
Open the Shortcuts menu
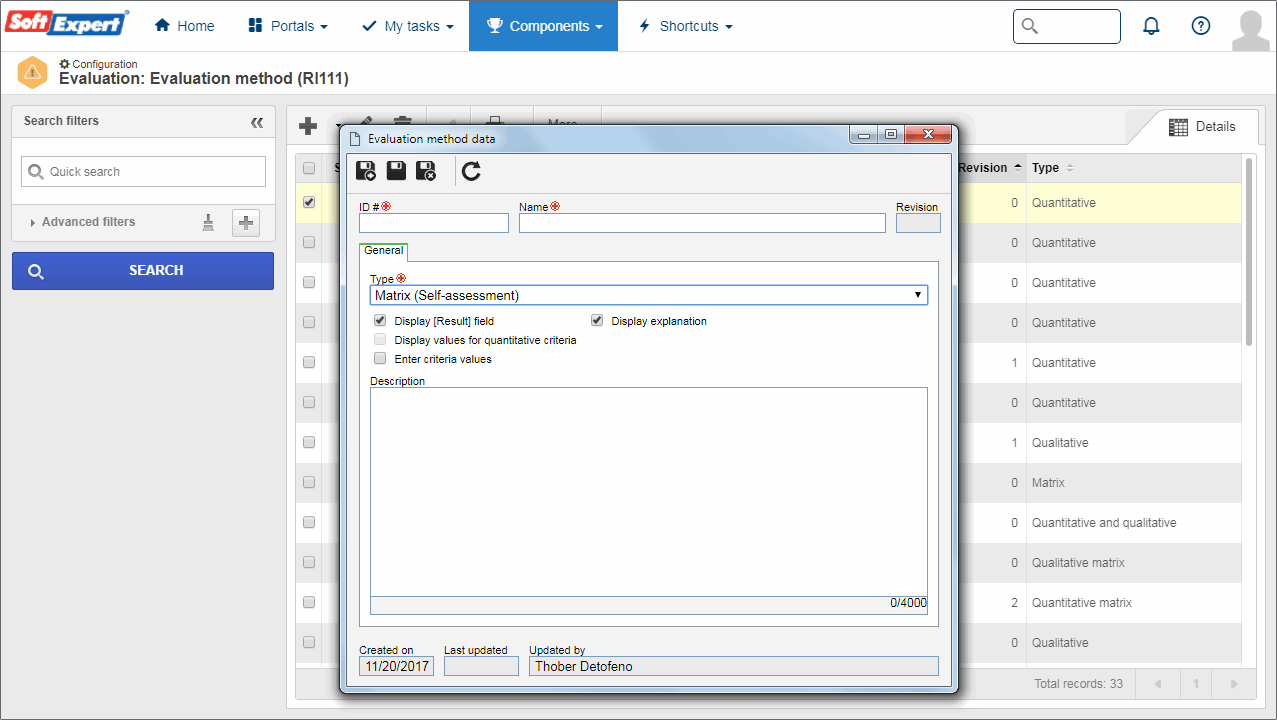tap(685, 26)
